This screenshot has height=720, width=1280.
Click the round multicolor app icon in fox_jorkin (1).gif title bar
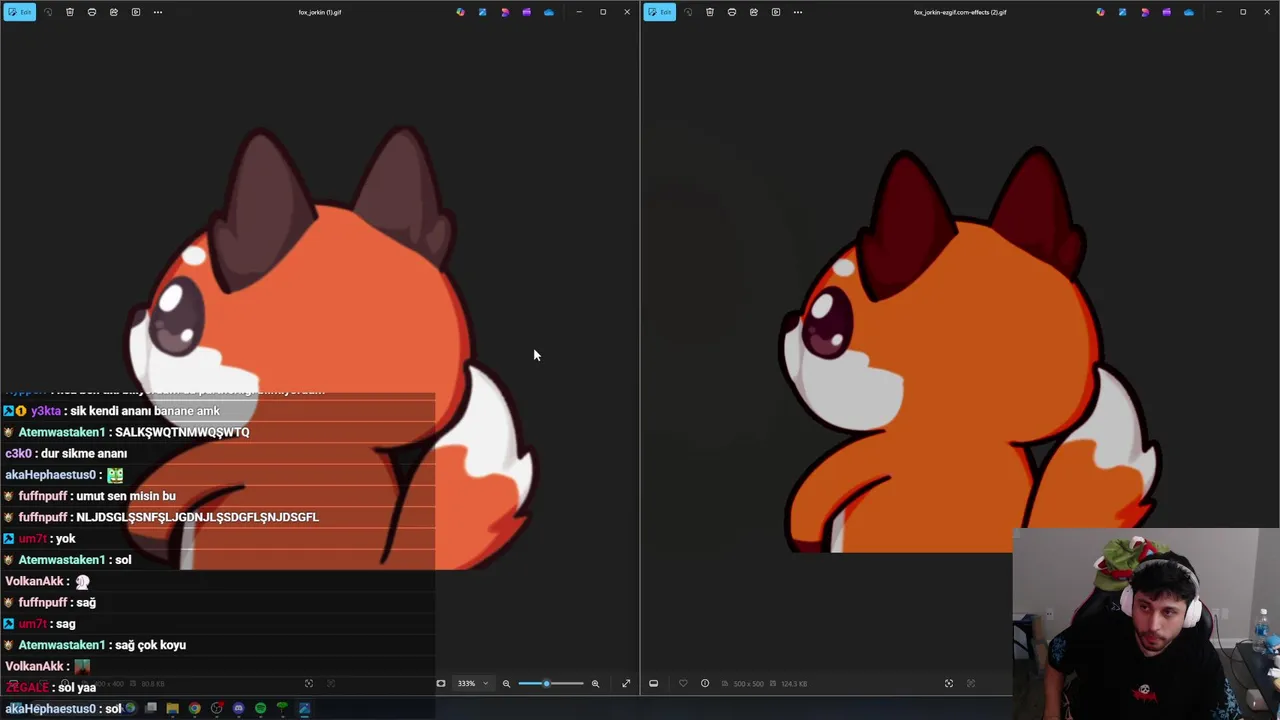coord(460,12)
